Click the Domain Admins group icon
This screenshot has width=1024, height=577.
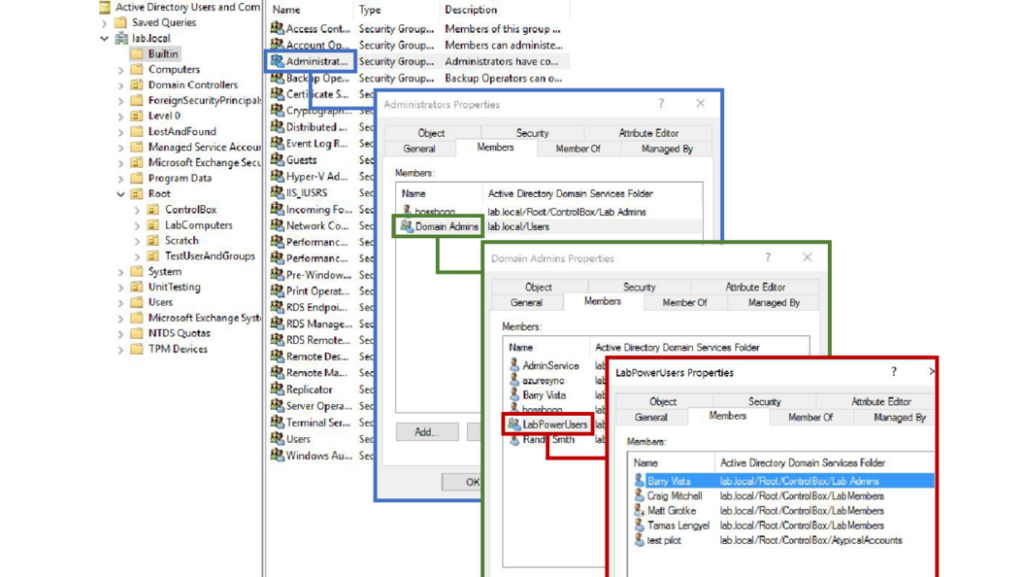click(406, 226)
